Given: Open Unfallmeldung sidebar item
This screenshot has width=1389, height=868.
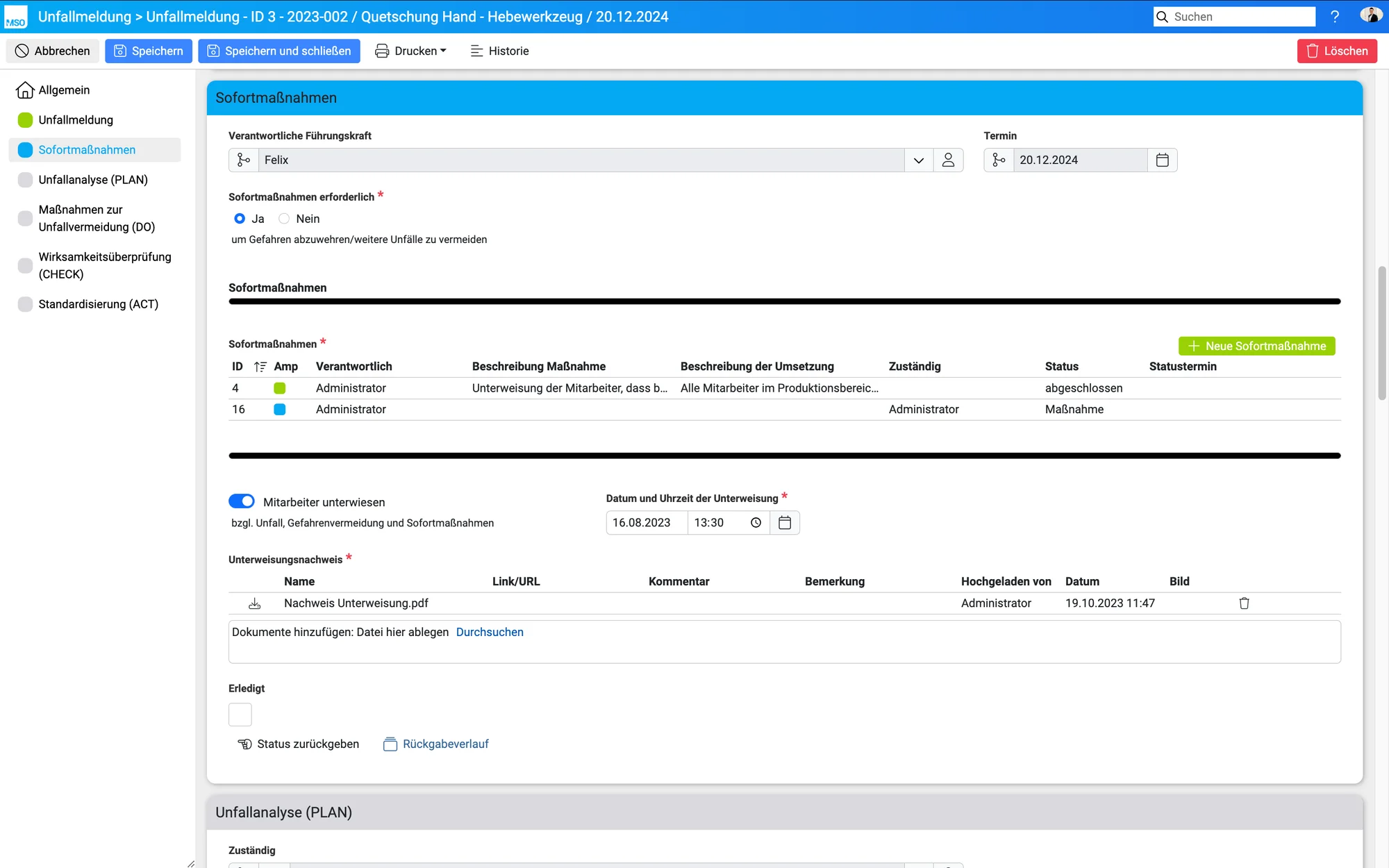Looking at the screenshot, I should coord(76,120).
